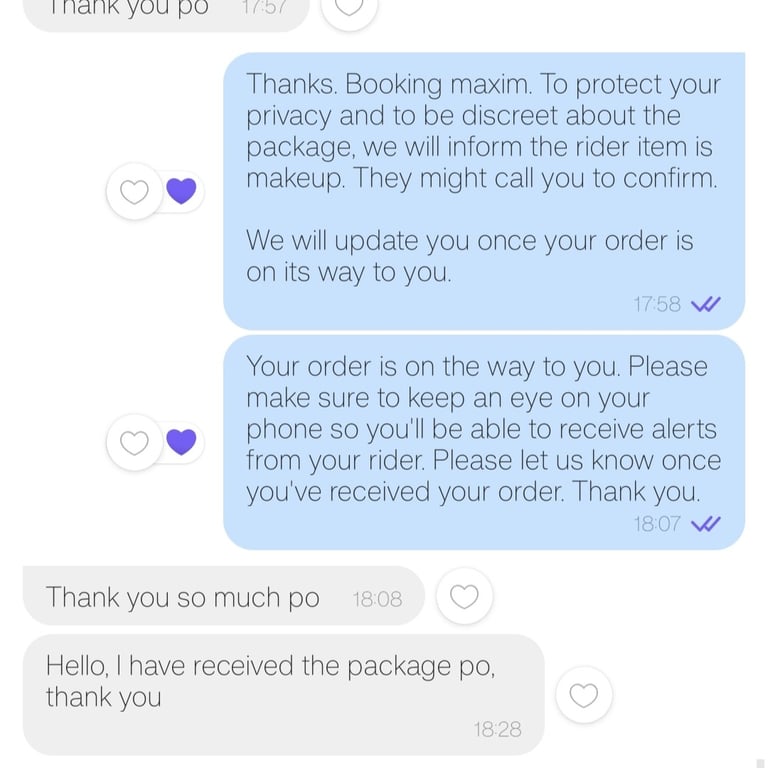Image resolution: width=768 pixels, height=768 pixels.
Task: Tap outline heart beside the 'order is on the way' message
Action: click(134, 442)
